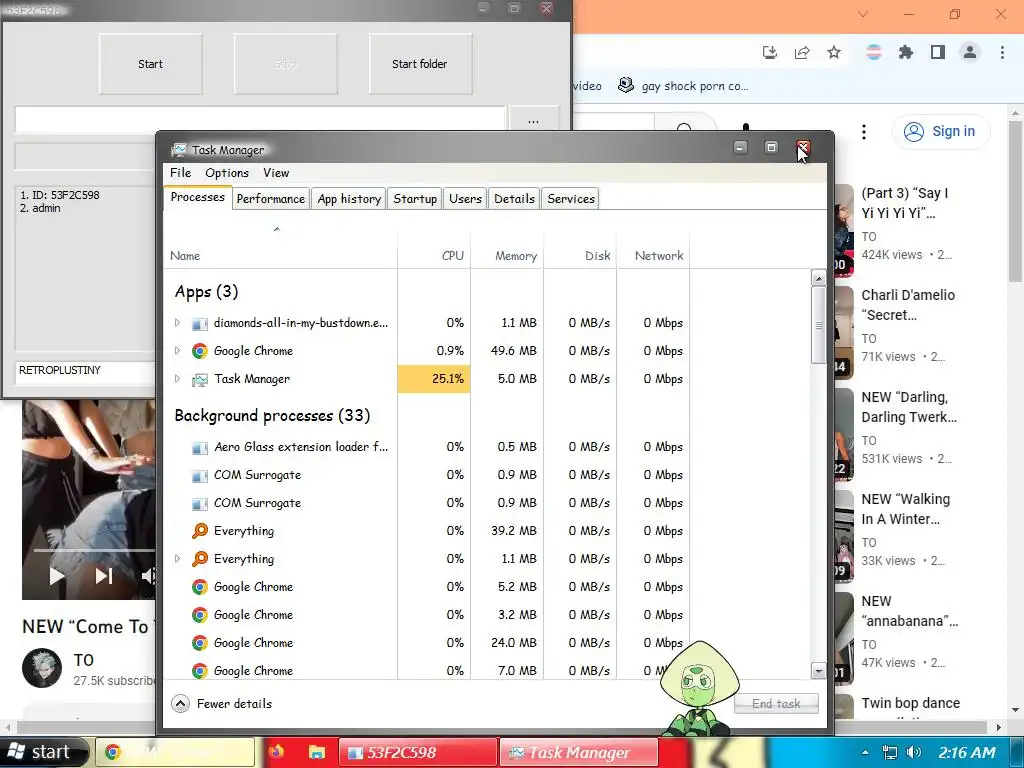Click the End task button
The height and width of the screenshot is (768, 1024).
click(x=776, y=703)
